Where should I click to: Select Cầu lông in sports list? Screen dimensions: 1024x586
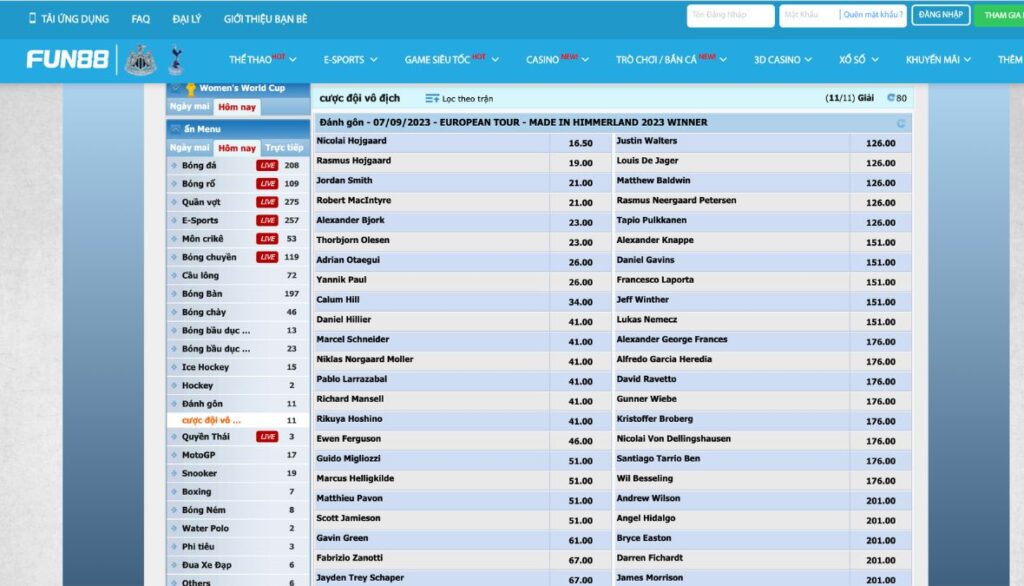(x=238, y=275)
